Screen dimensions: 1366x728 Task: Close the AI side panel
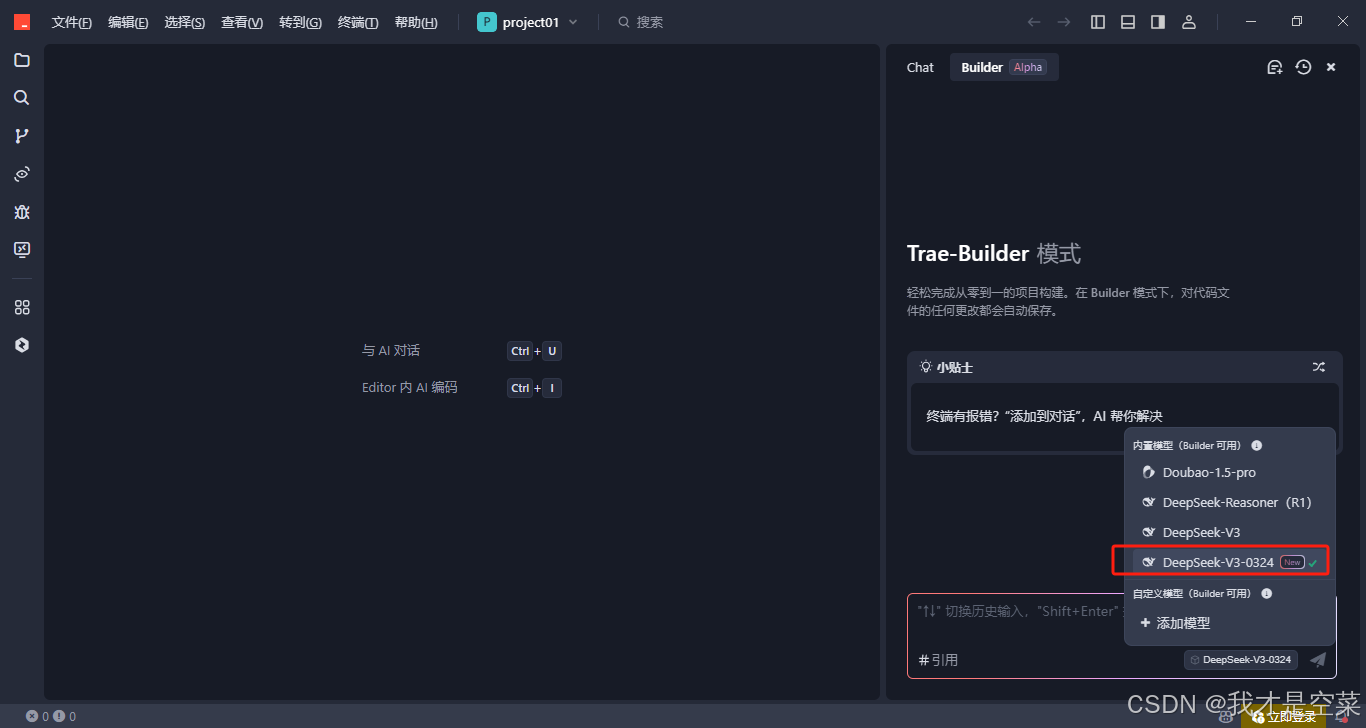1331,67
